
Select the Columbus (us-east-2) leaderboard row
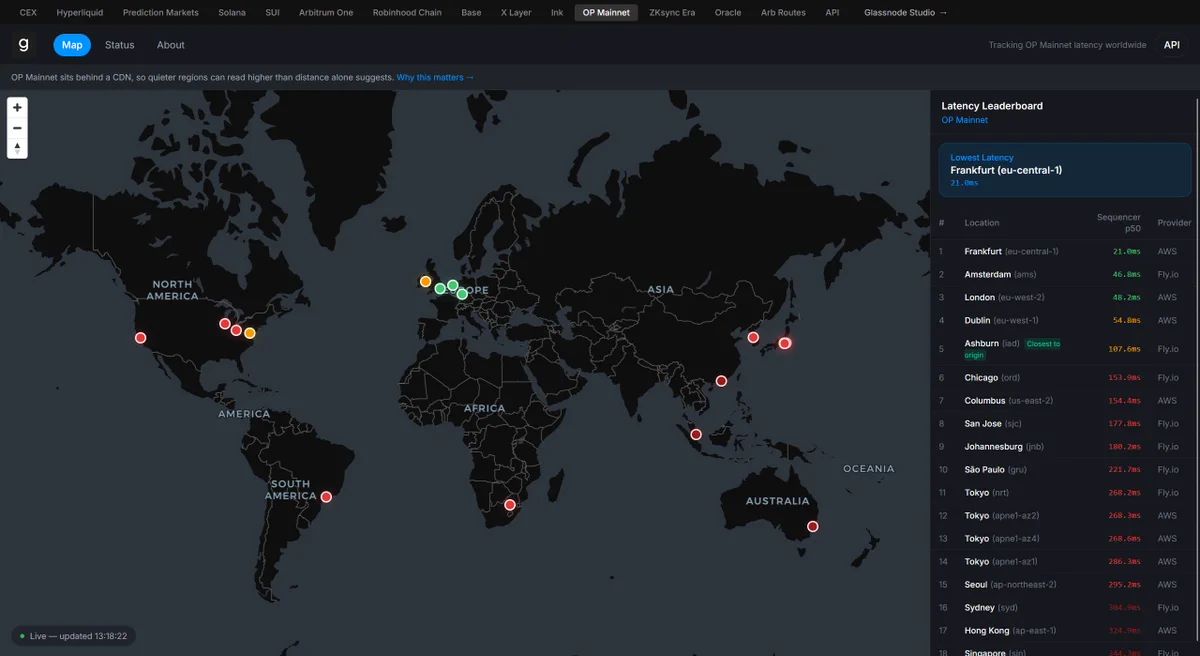coord(1065,400)
